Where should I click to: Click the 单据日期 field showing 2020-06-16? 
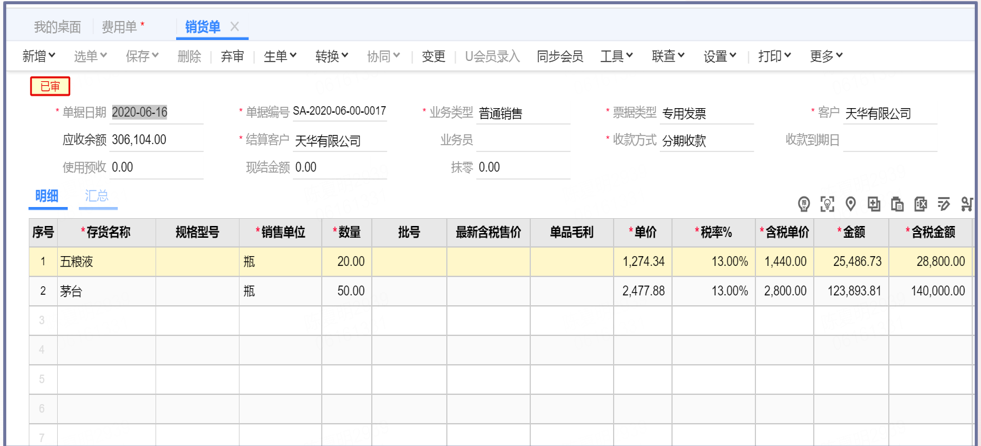140,113
